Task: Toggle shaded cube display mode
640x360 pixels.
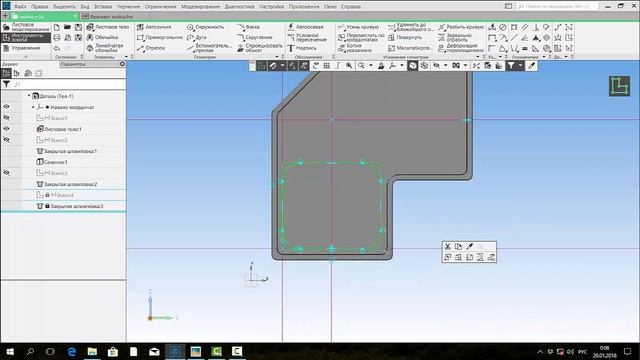Action: (413, 66)
